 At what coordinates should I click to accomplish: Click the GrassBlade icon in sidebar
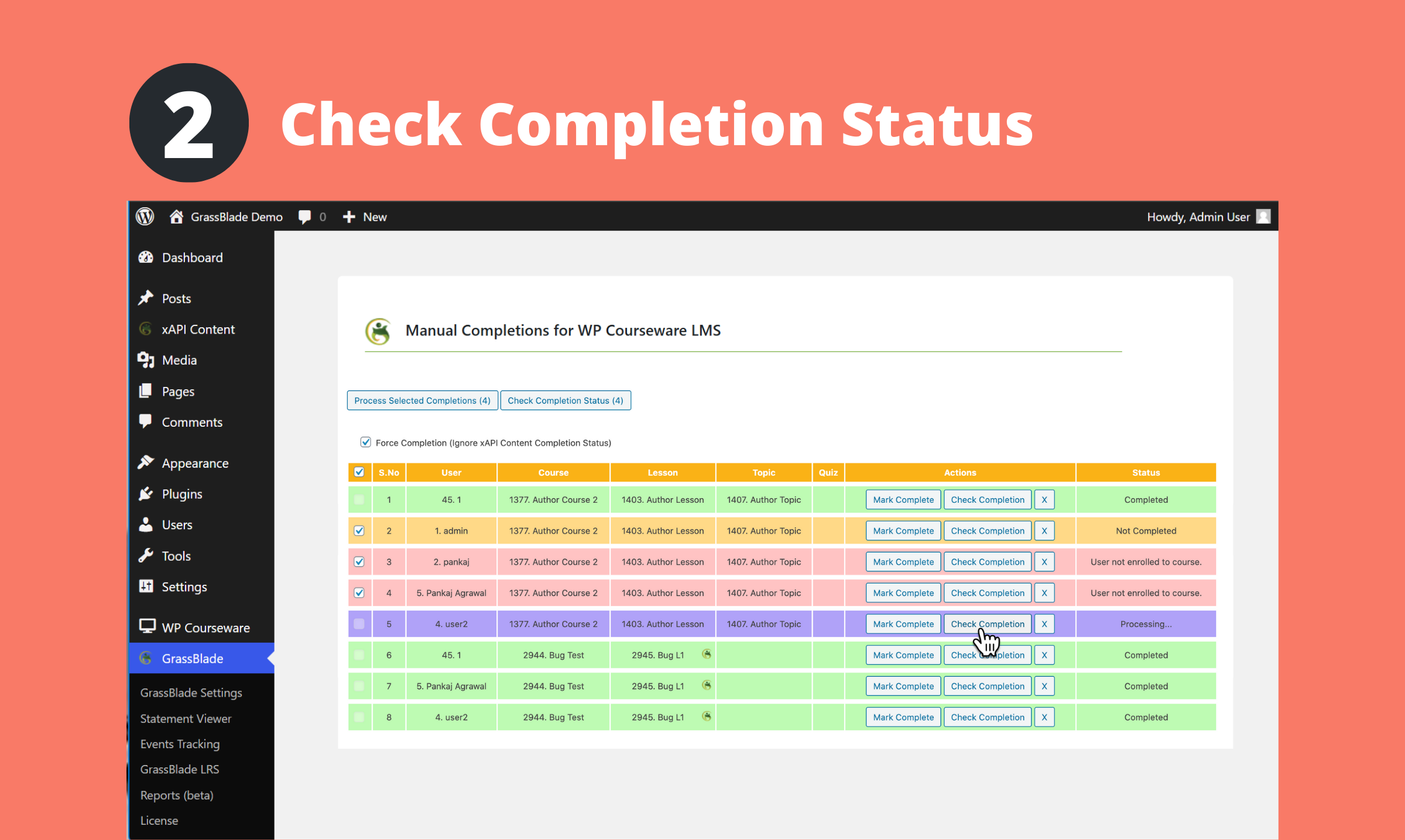point(146,658)
